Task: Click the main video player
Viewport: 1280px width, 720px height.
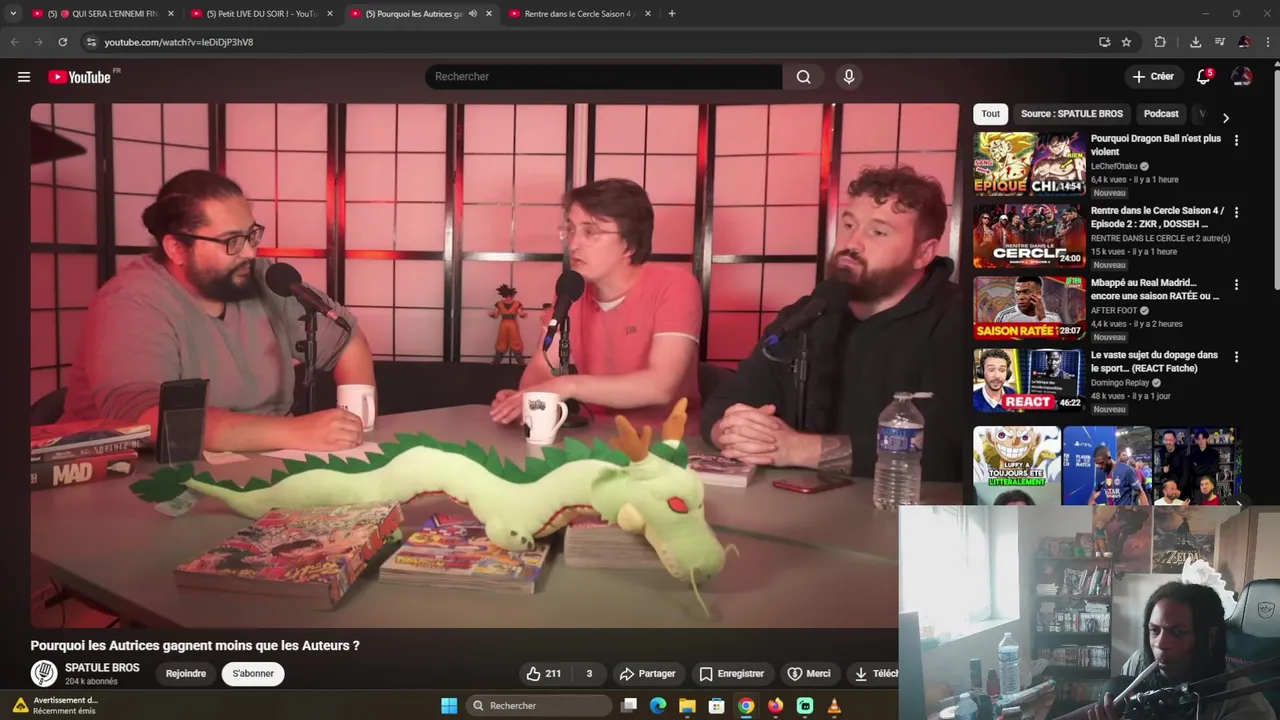Action: click(x=494, y=365)
